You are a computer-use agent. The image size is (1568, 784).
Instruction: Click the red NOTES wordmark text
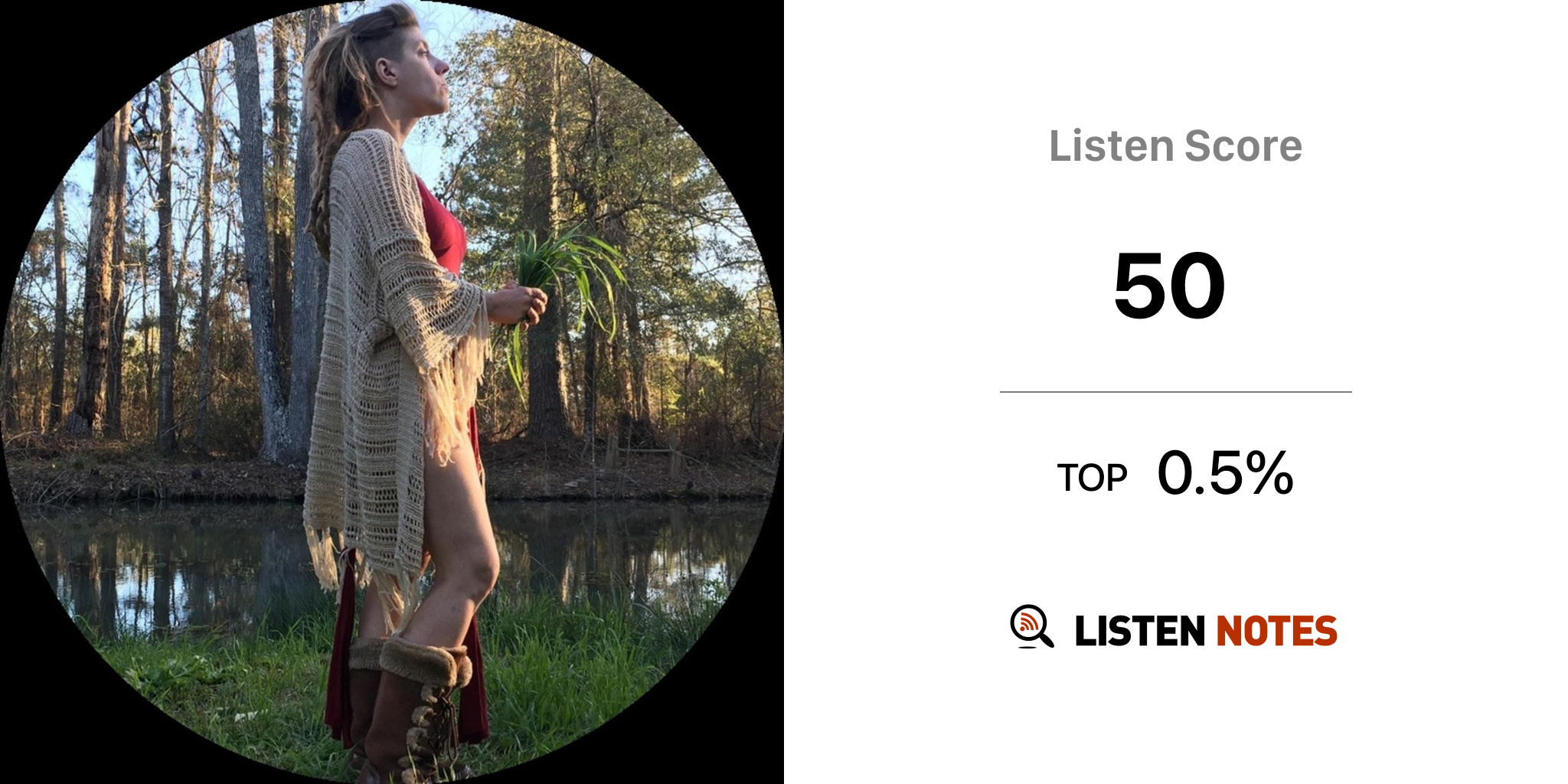coord(1276,632)
